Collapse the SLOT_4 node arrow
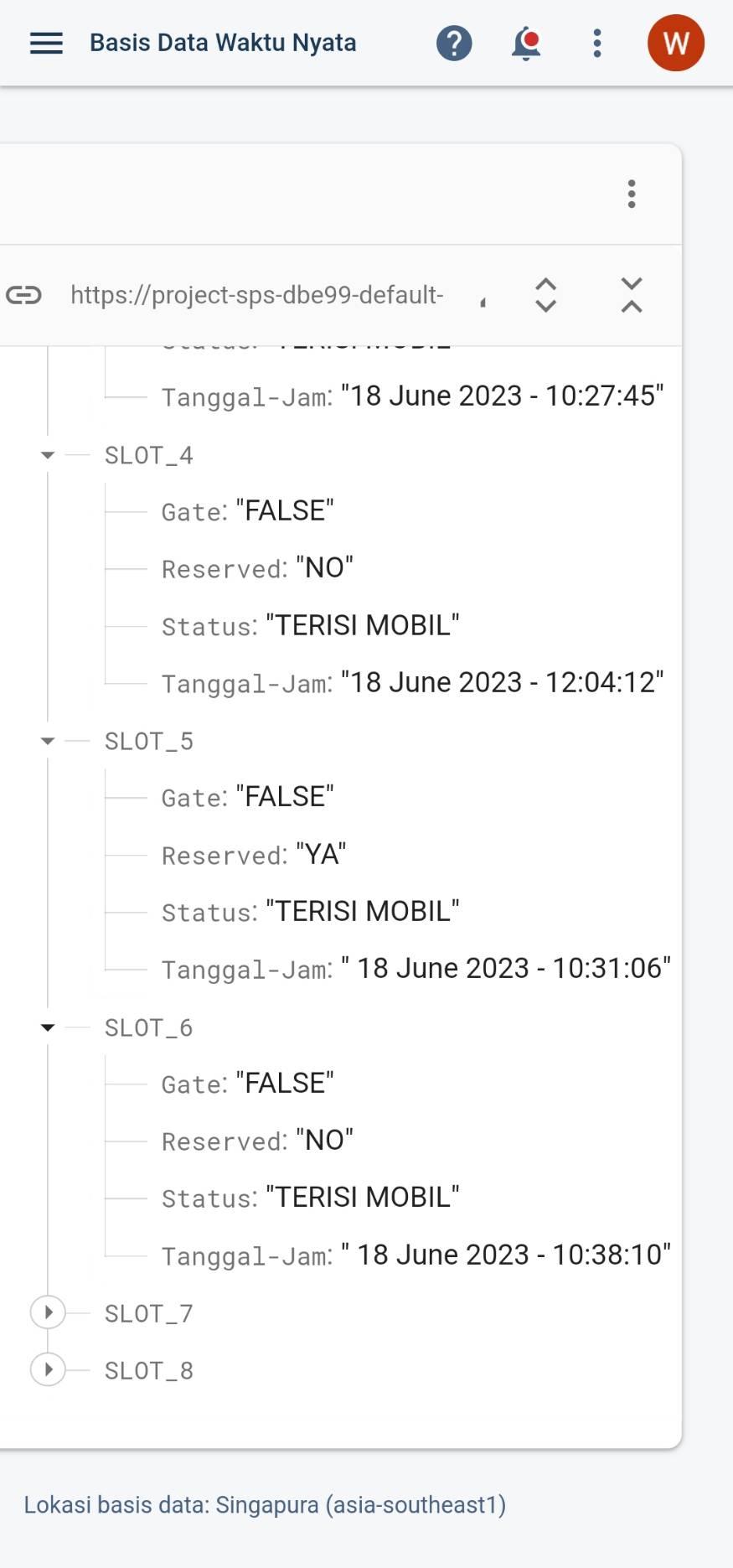The height and width of the screenshot is (1568, 733). [x=48, y=455]
